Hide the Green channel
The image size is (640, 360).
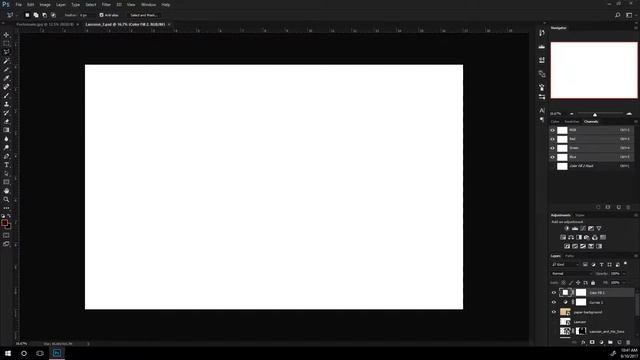point(553,148)
